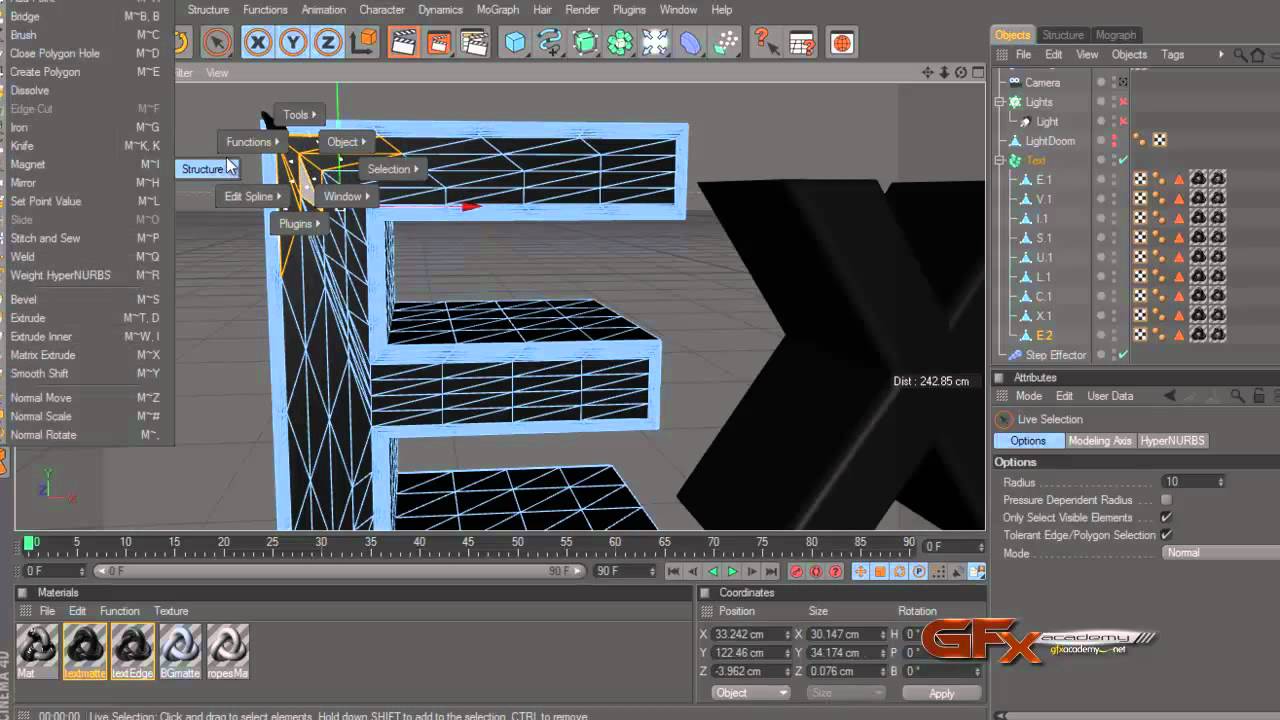This screenshot has width=1280, height=720.
Task: Open the Object coordinate mode dropdown
Action: click(751, 693)
